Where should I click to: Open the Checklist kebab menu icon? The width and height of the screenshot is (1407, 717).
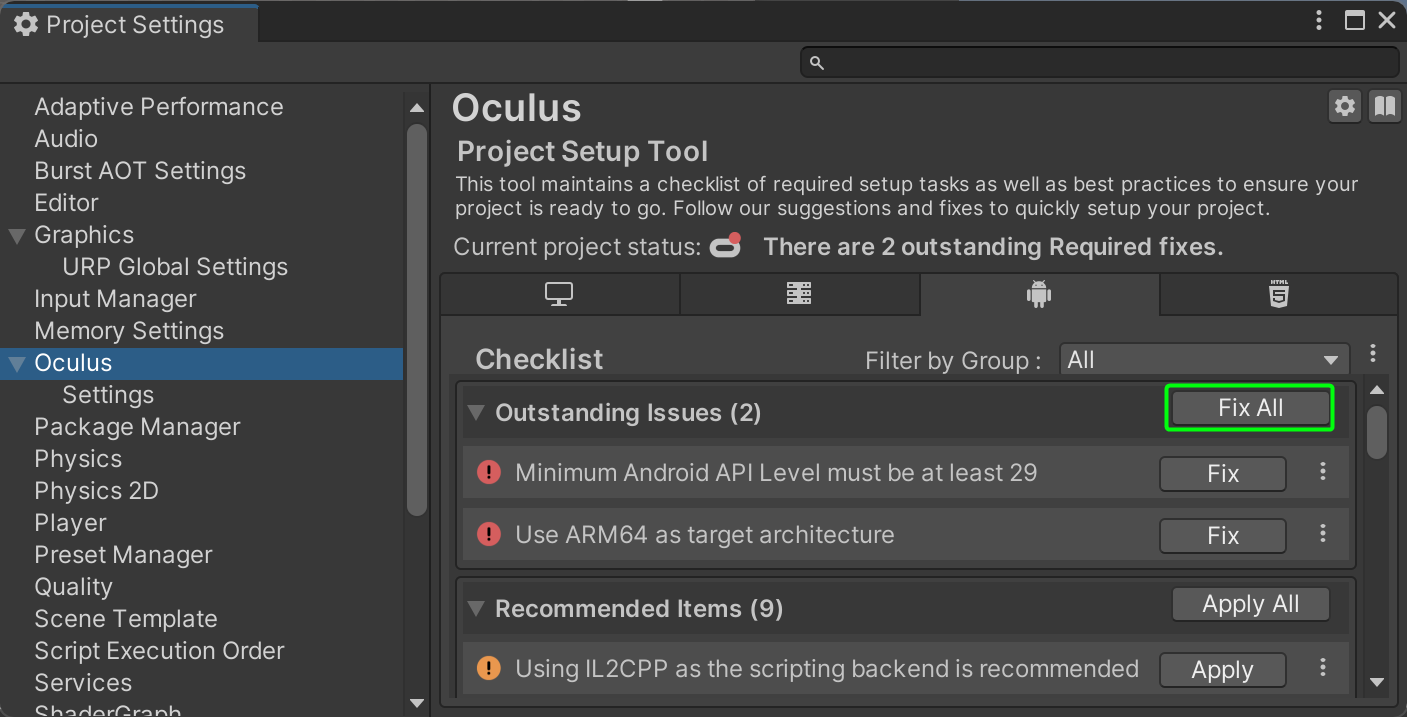point(1373,353)
